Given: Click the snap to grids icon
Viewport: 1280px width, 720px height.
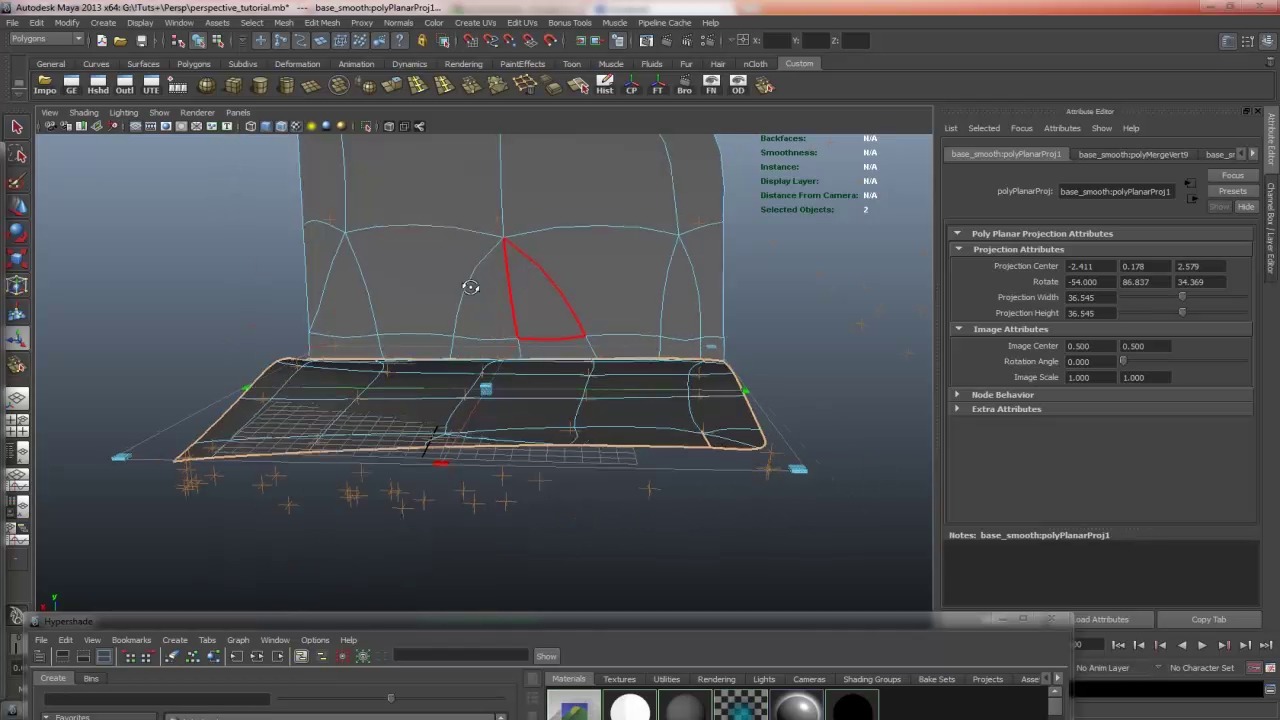Looking at the screenshot, I should click(x=470, y=41).
